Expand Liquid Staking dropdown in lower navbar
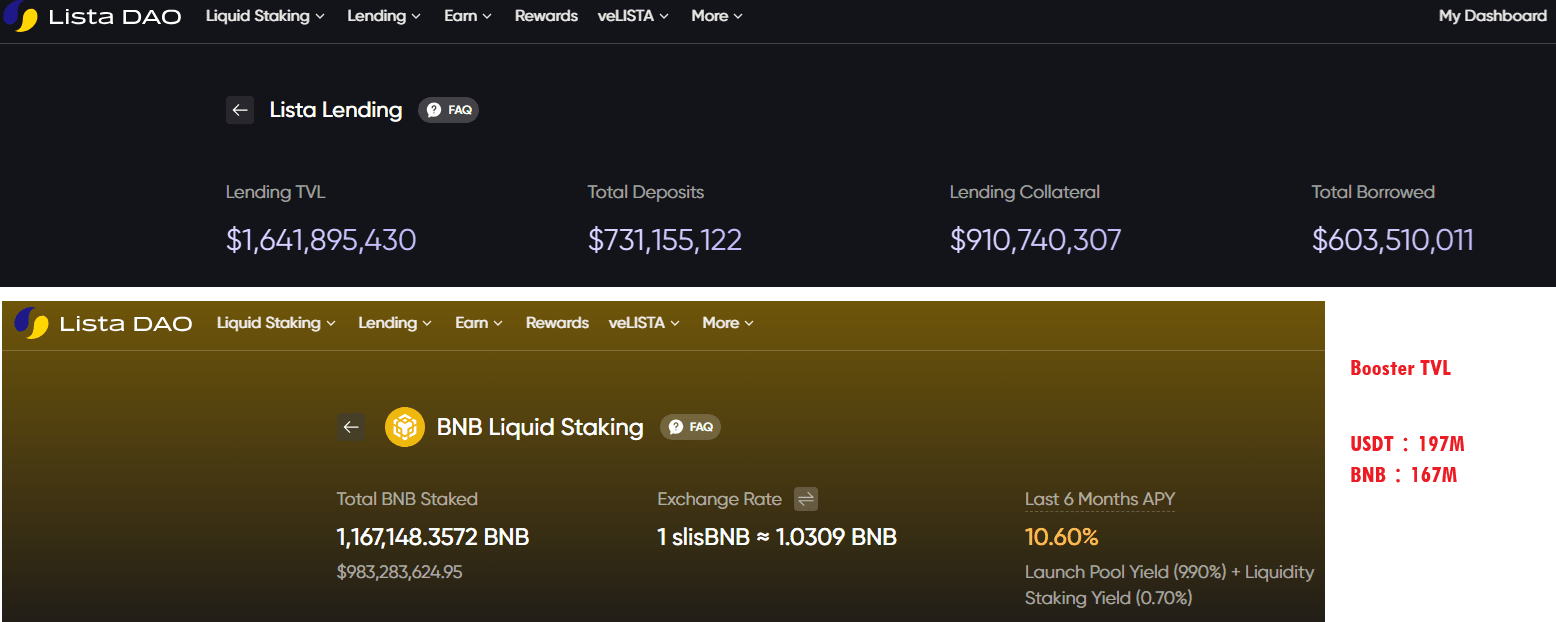Screen dimensions: 1556x622 (276, 323)
